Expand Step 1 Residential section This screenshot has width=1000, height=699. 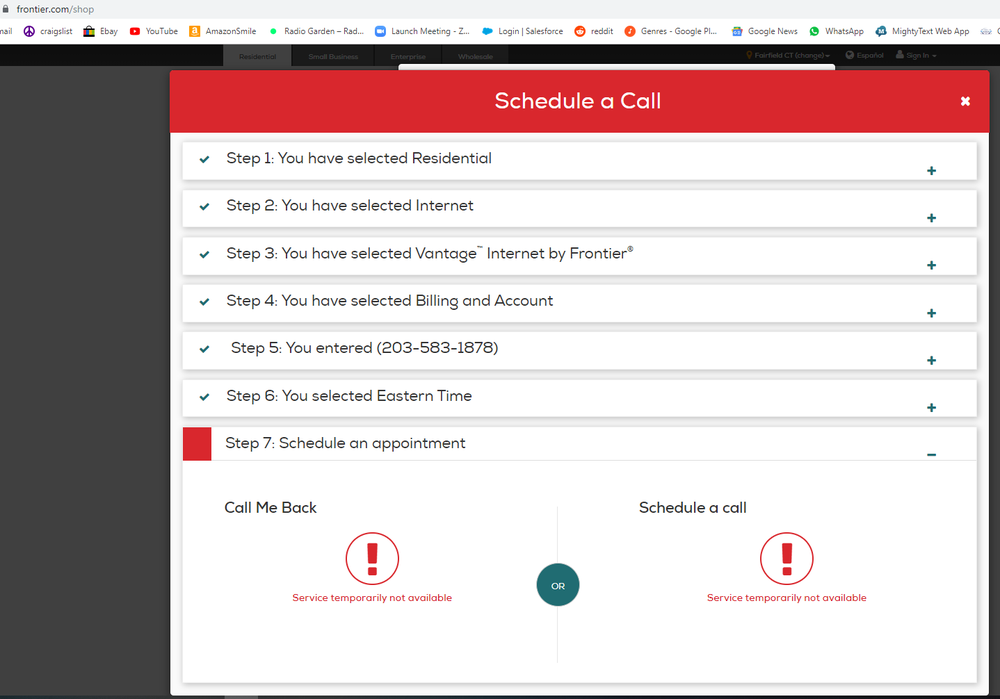tap(931, 170)
